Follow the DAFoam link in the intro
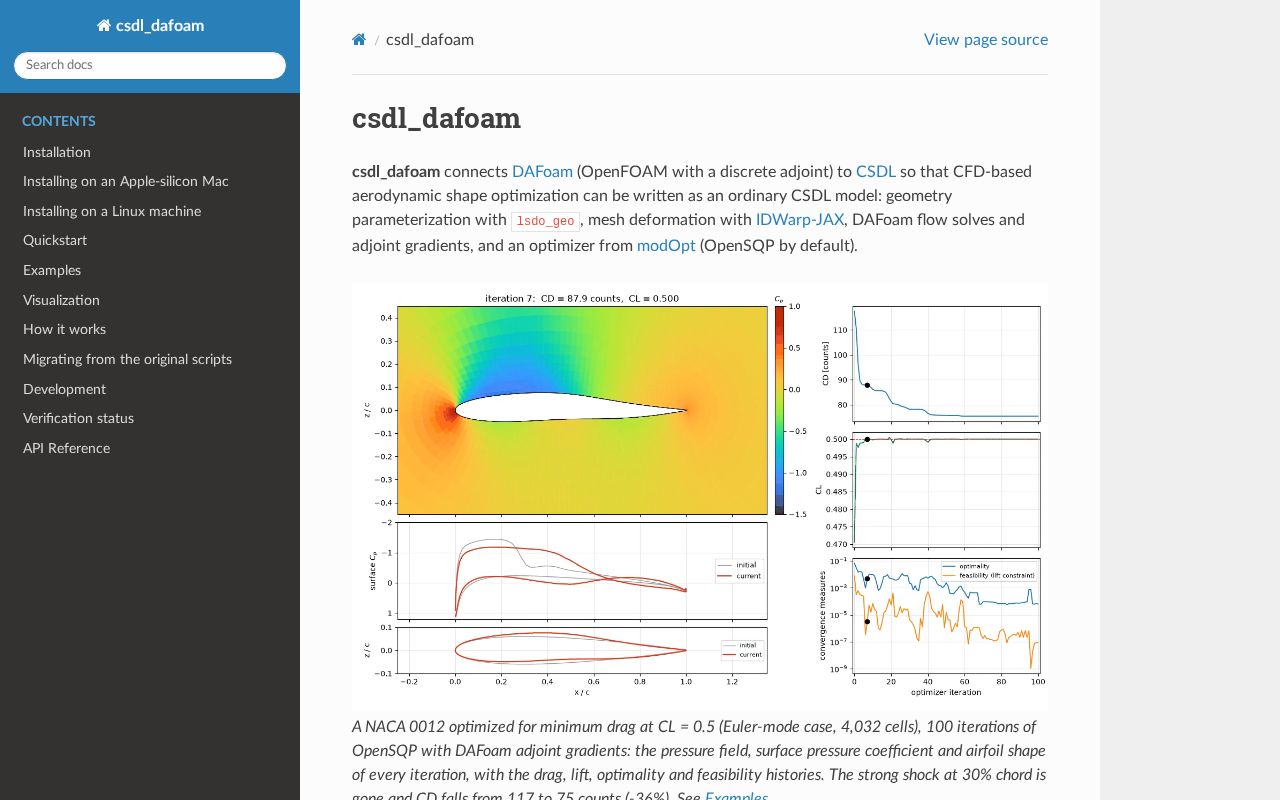Image resolution: width=1280 pixels, height=800 pixels. click(x=542, y=172)
